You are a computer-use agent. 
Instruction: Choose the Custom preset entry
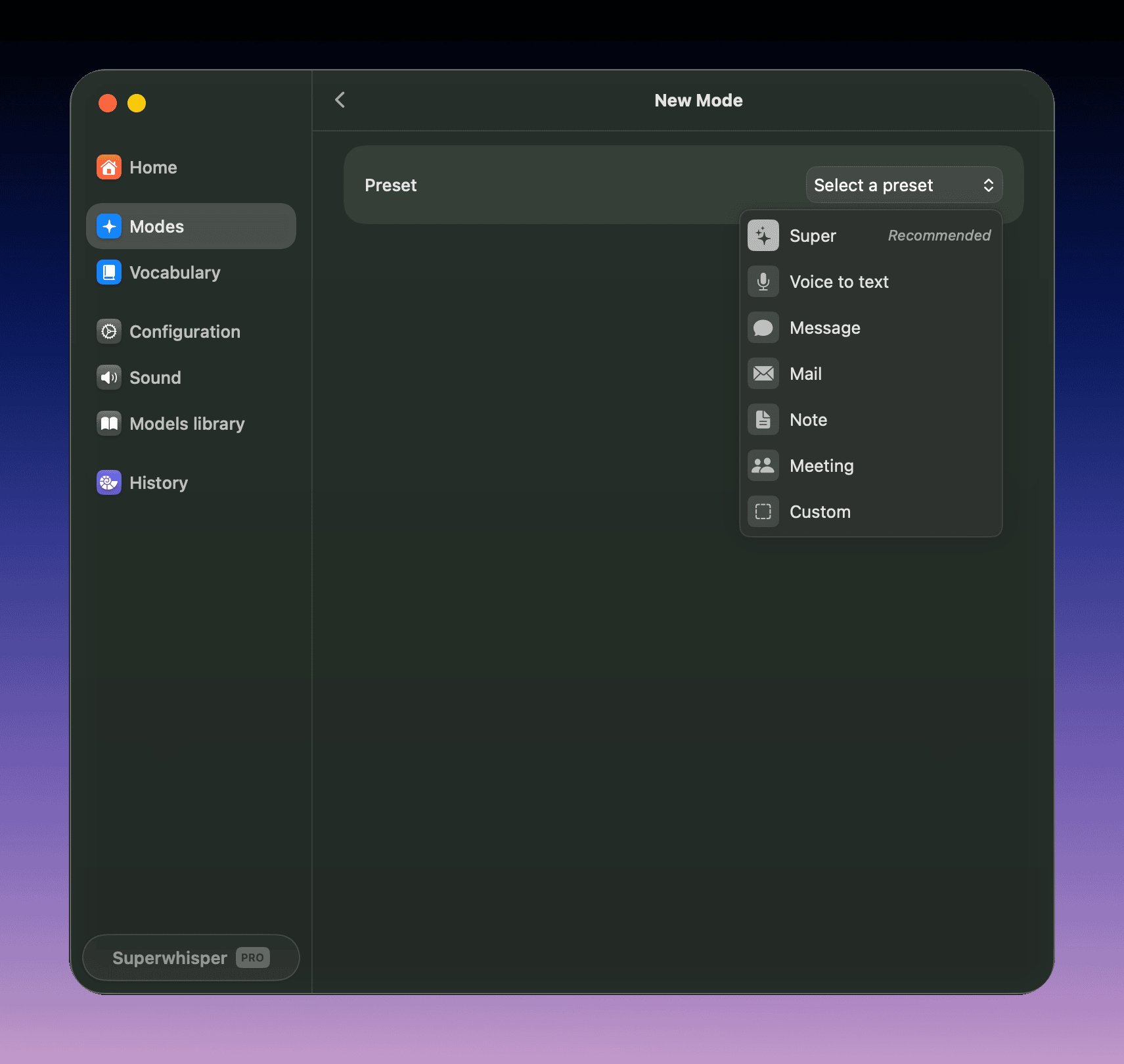(871, 511)
